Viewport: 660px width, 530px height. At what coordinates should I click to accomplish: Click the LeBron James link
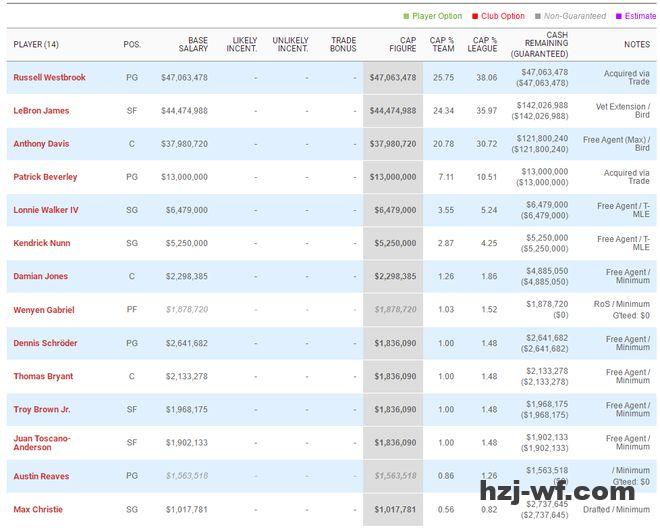pyautogui.click(x=41, y=111)
